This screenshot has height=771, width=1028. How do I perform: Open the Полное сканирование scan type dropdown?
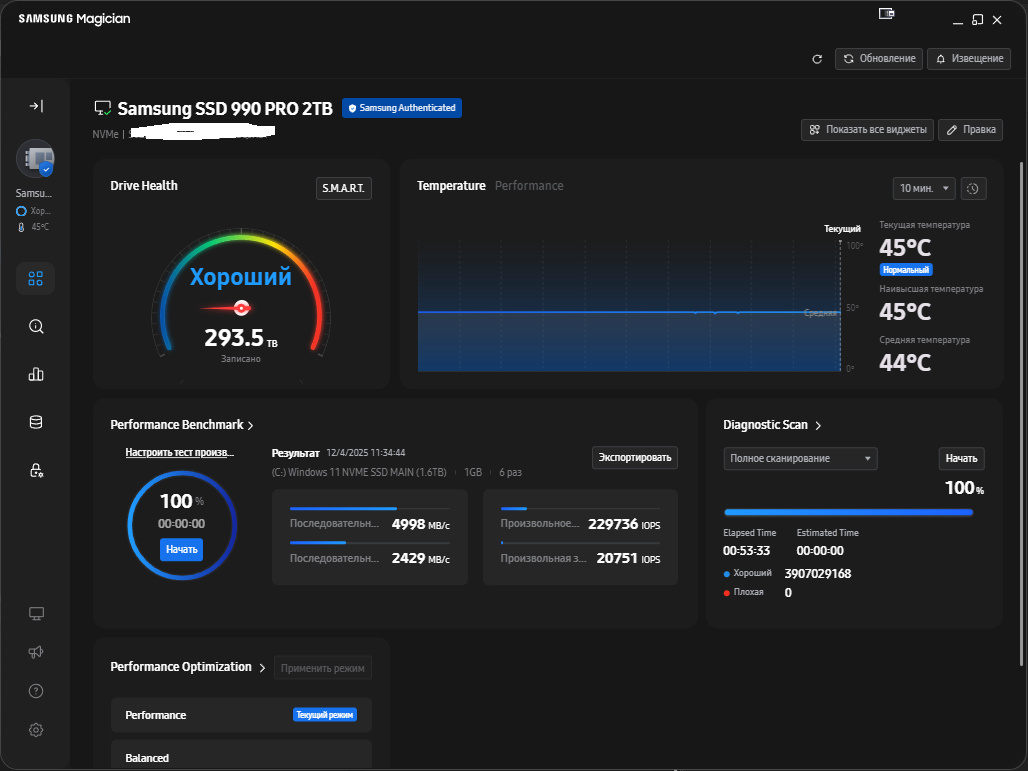(800, 458)
